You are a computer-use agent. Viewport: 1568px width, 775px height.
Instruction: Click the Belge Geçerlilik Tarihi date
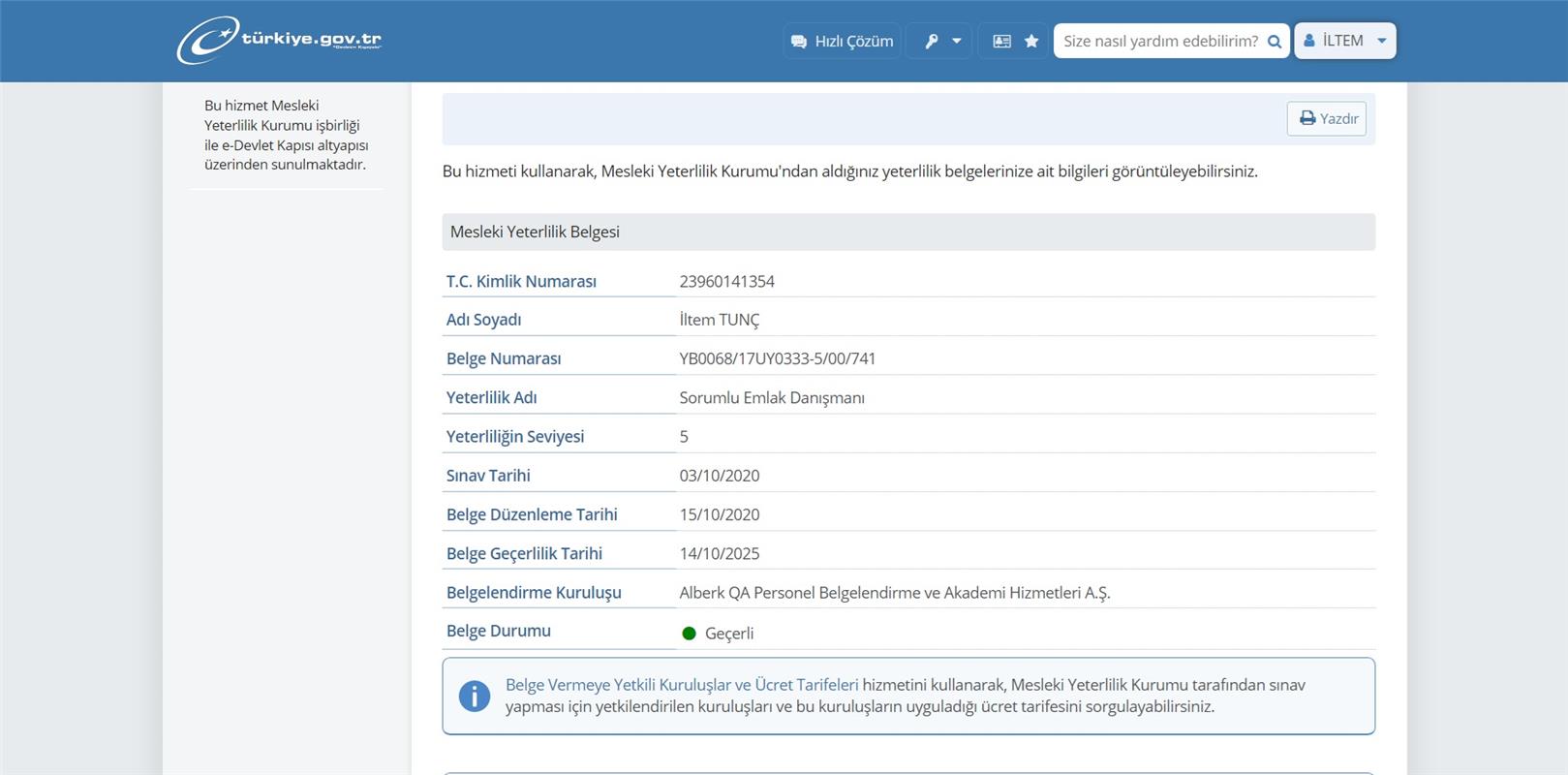tap(719, 554)
